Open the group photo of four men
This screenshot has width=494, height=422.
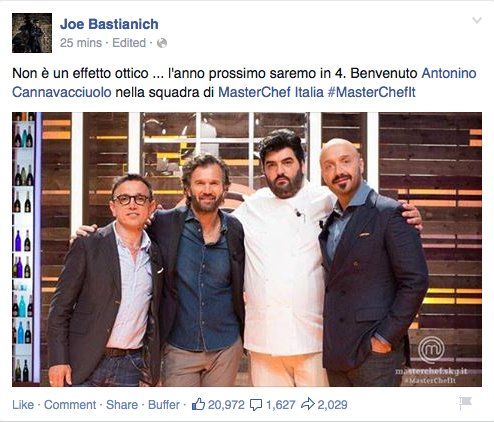tap(247, 249)
